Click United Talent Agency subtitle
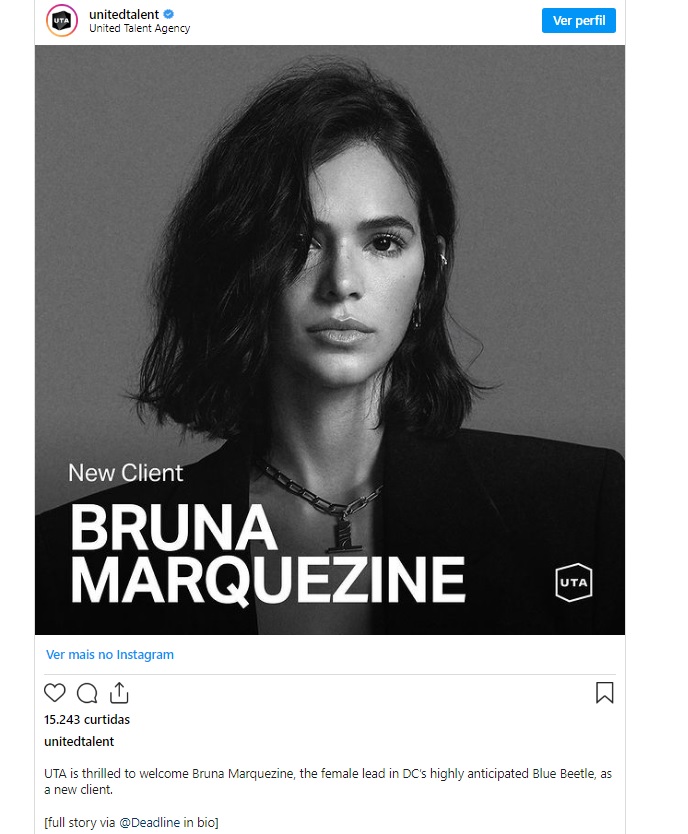Image resolution: width=688 pixels, height=834 pixels. point(139,28)
